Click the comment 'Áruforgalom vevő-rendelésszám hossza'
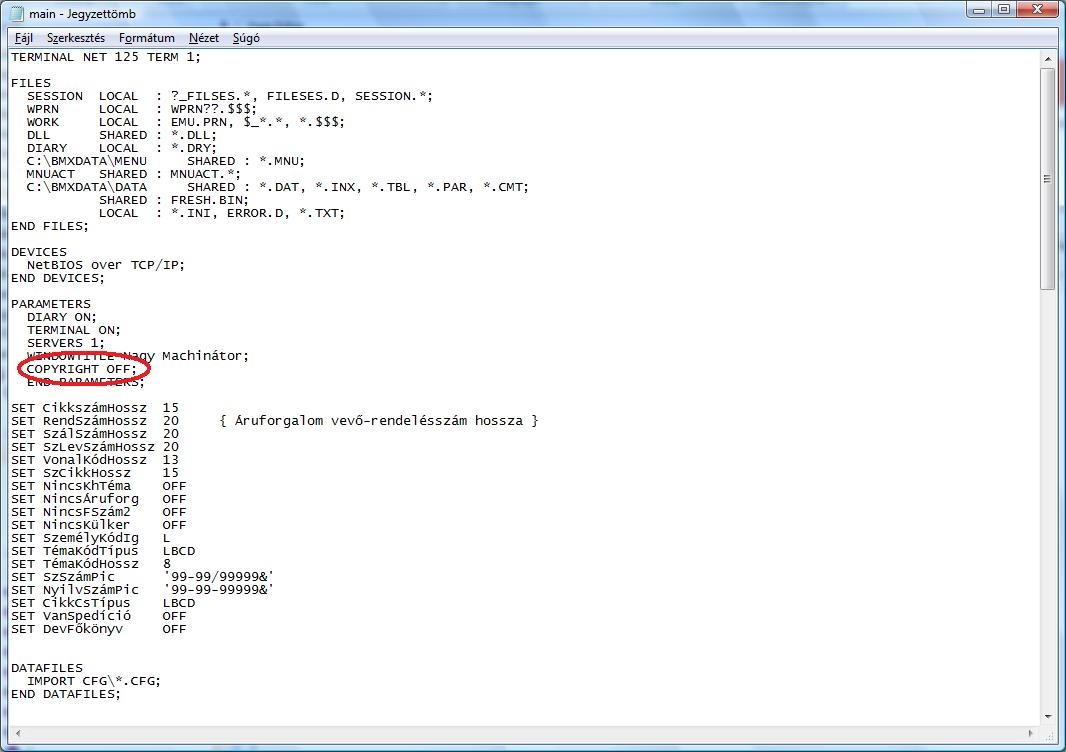The height and width of the screenshot is (752, 1066). [379, 421]
